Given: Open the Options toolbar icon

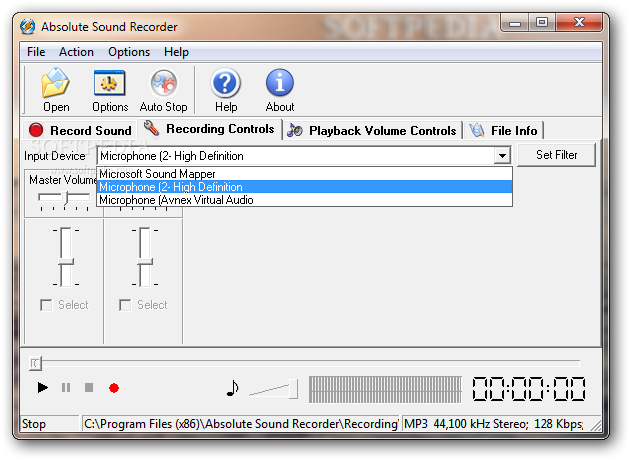Looking at the screenshot, I should click(110, 90).
